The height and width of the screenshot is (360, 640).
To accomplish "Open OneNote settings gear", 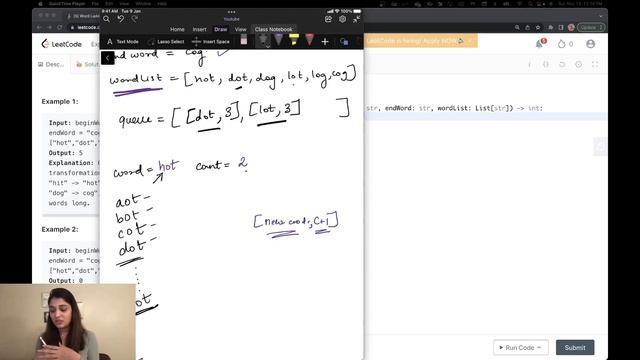I will 342,19.
